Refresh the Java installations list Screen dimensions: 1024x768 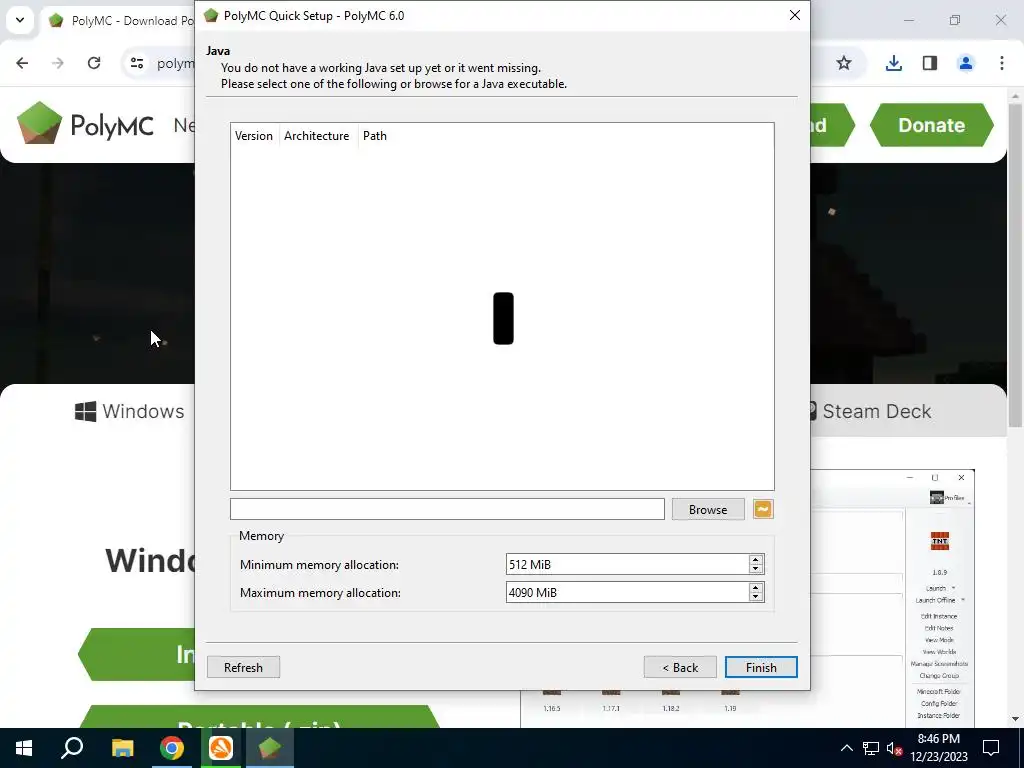click(x=243, y=667)
